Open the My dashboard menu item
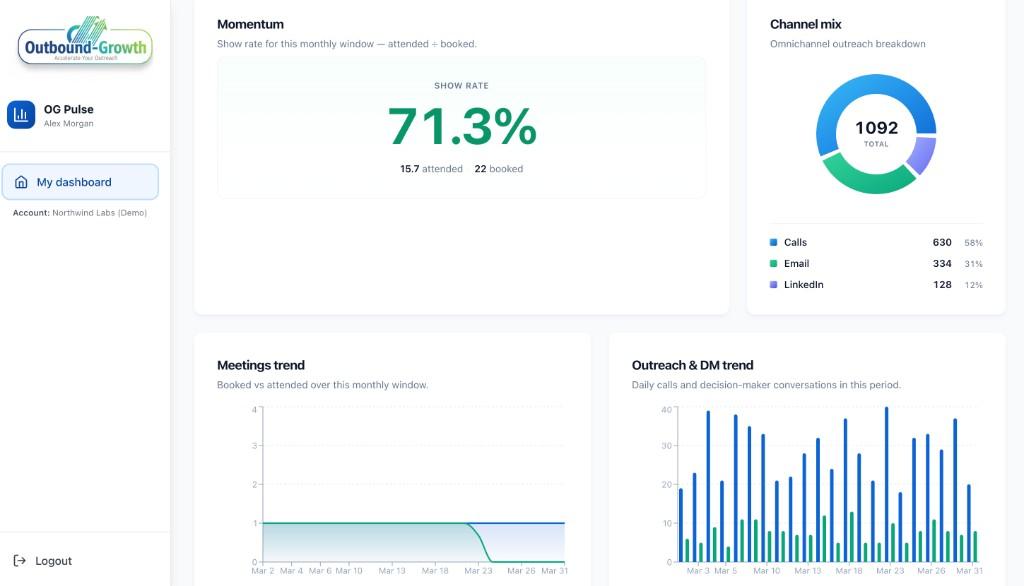Image resolution: width=1024 pixels, height=586 pixels. click(80, 182)
